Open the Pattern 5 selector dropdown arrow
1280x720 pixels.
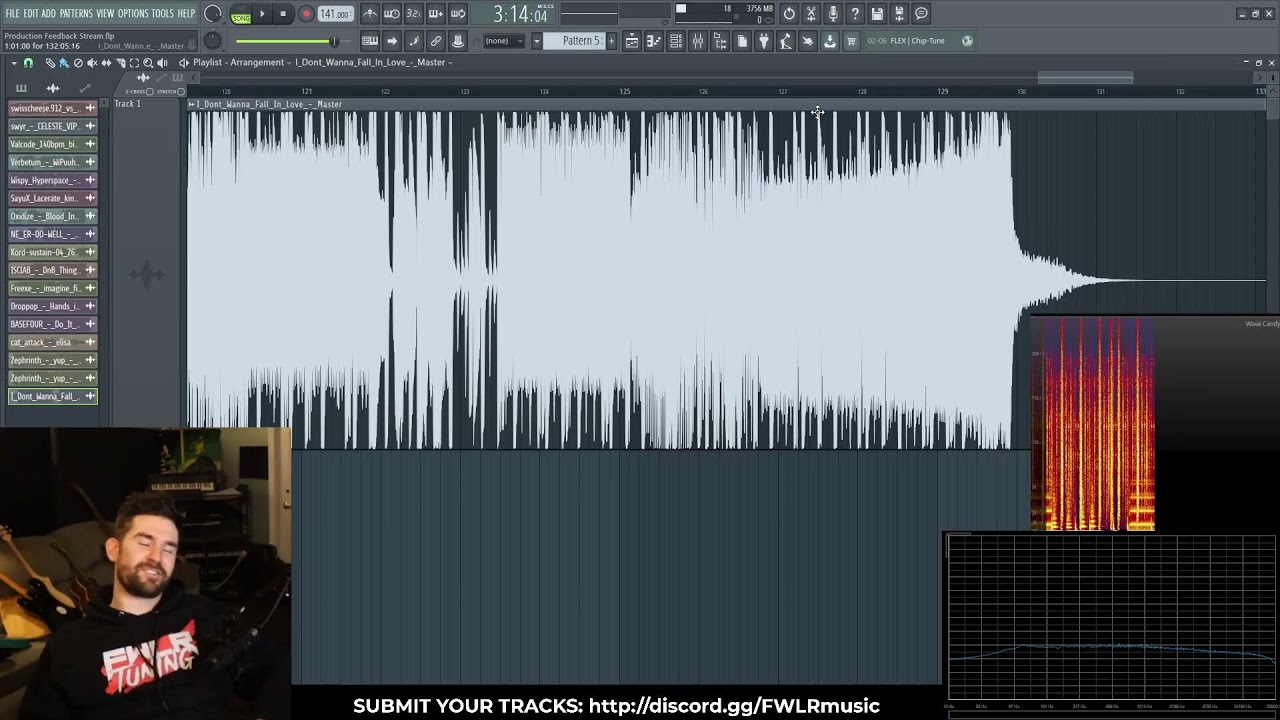point(537,41)
